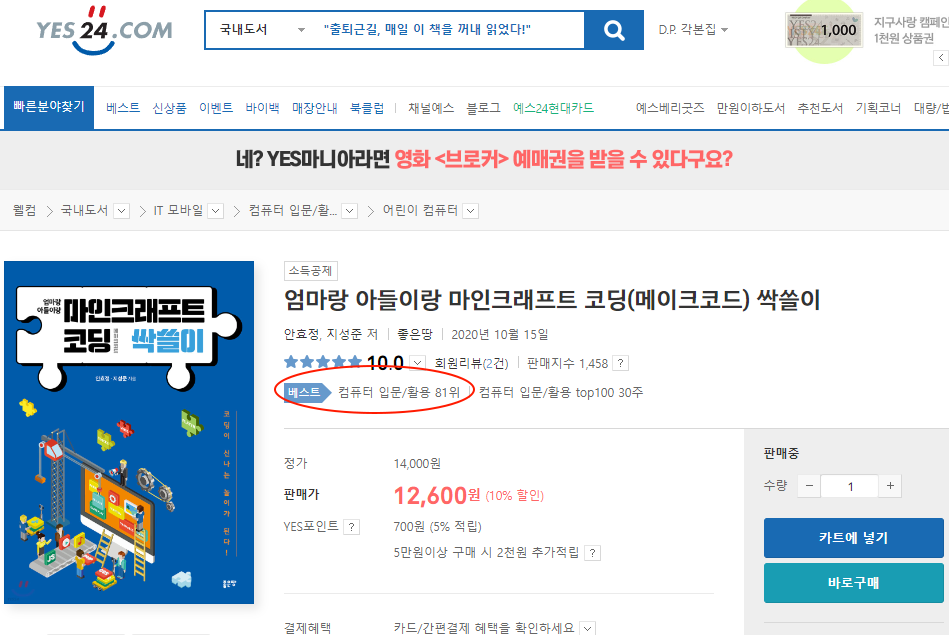Click the YES24.COM logo
This screenshot has height=635, width=949.
click(103, 30)
